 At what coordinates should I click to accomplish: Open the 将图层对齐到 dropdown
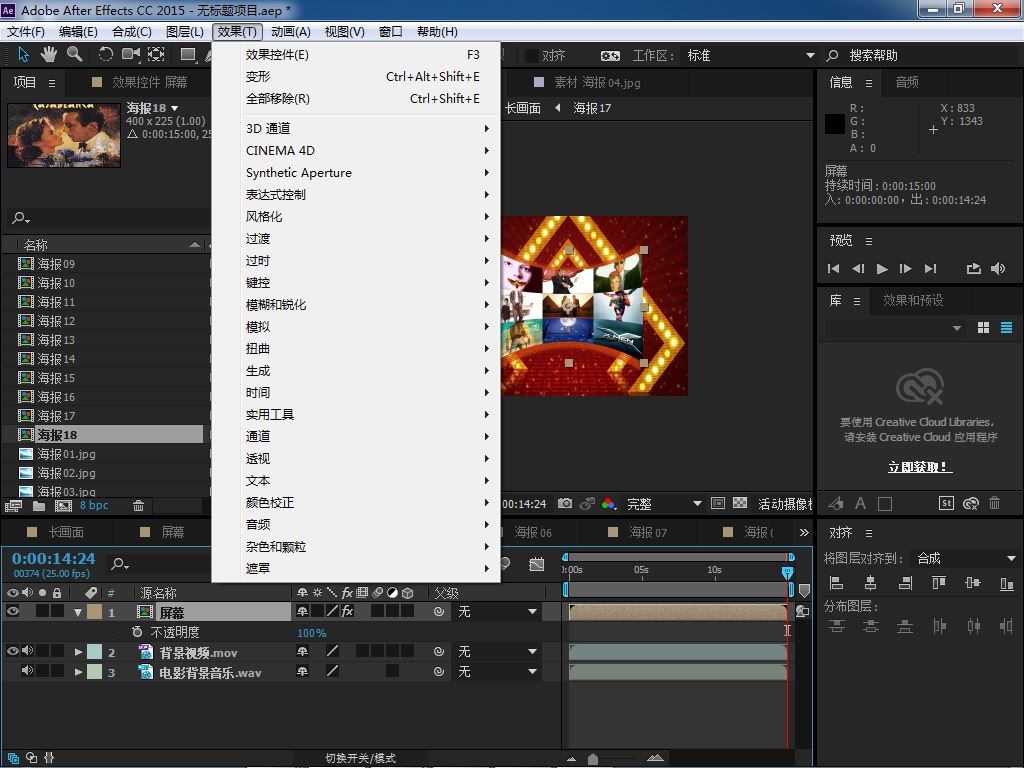click(966, 558)
